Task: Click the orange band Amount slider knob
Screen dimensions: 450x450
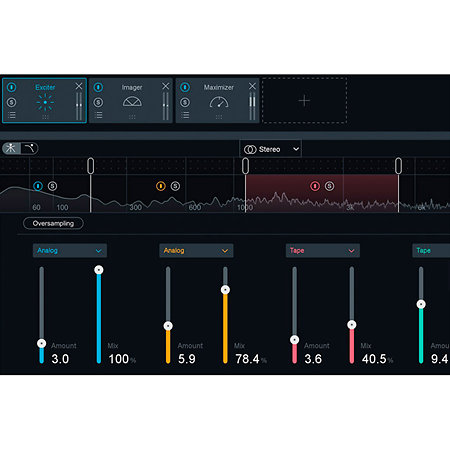Action: pyautogui.click(x=168, y=326)
